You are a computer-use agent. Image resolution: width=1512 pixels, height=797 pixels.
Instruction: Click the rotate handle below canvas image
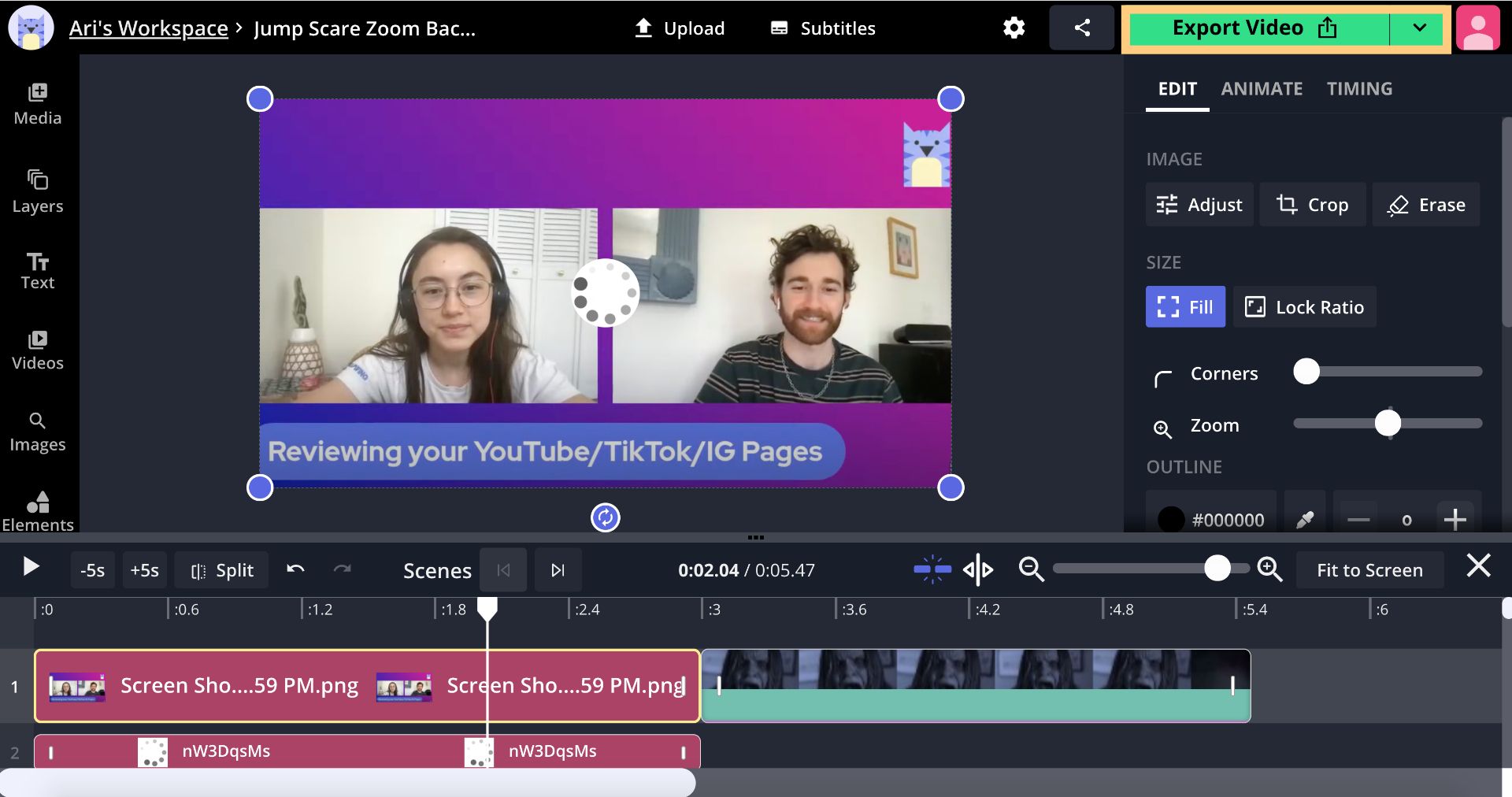pos(605,517)
